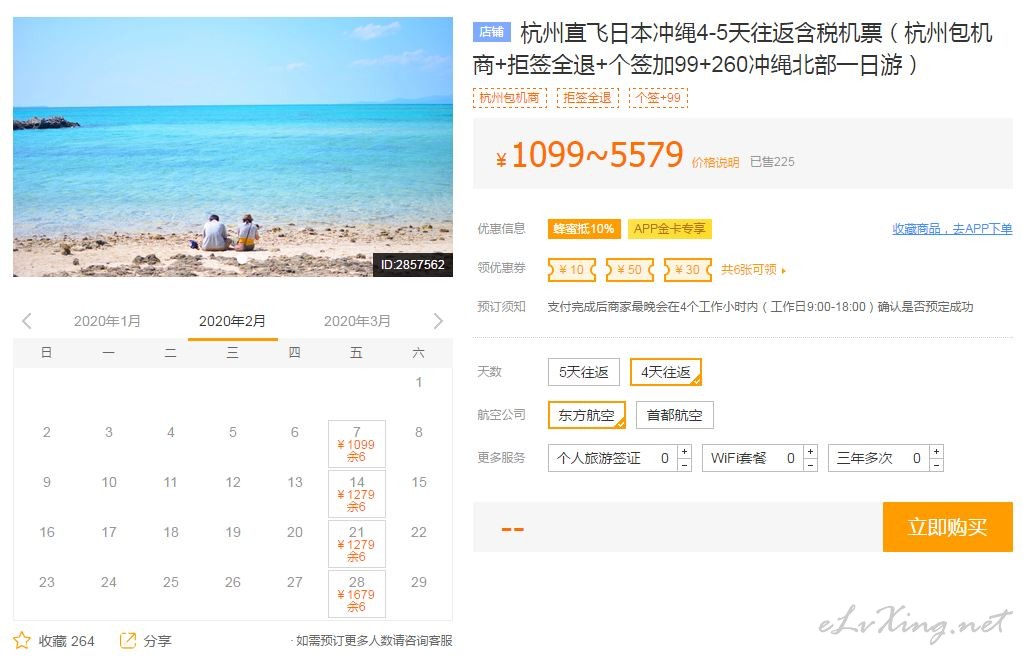The width and height of the screenshot is (1023, 657).
Task: Increase 三年多次 quantity with plus
Action: click(x=936, y=451)
